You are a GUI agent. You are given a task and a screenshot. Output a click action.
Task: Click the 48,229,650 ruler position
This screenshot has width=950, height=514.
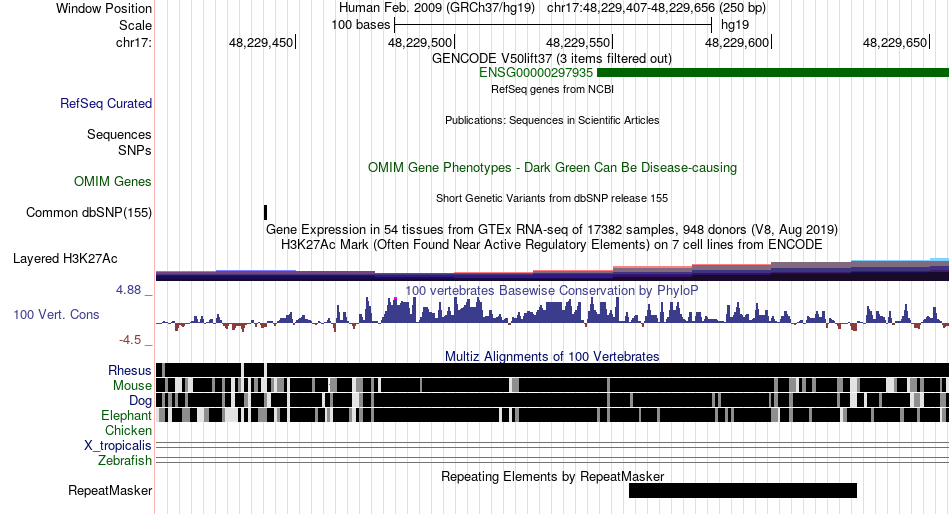click(895, 42)
